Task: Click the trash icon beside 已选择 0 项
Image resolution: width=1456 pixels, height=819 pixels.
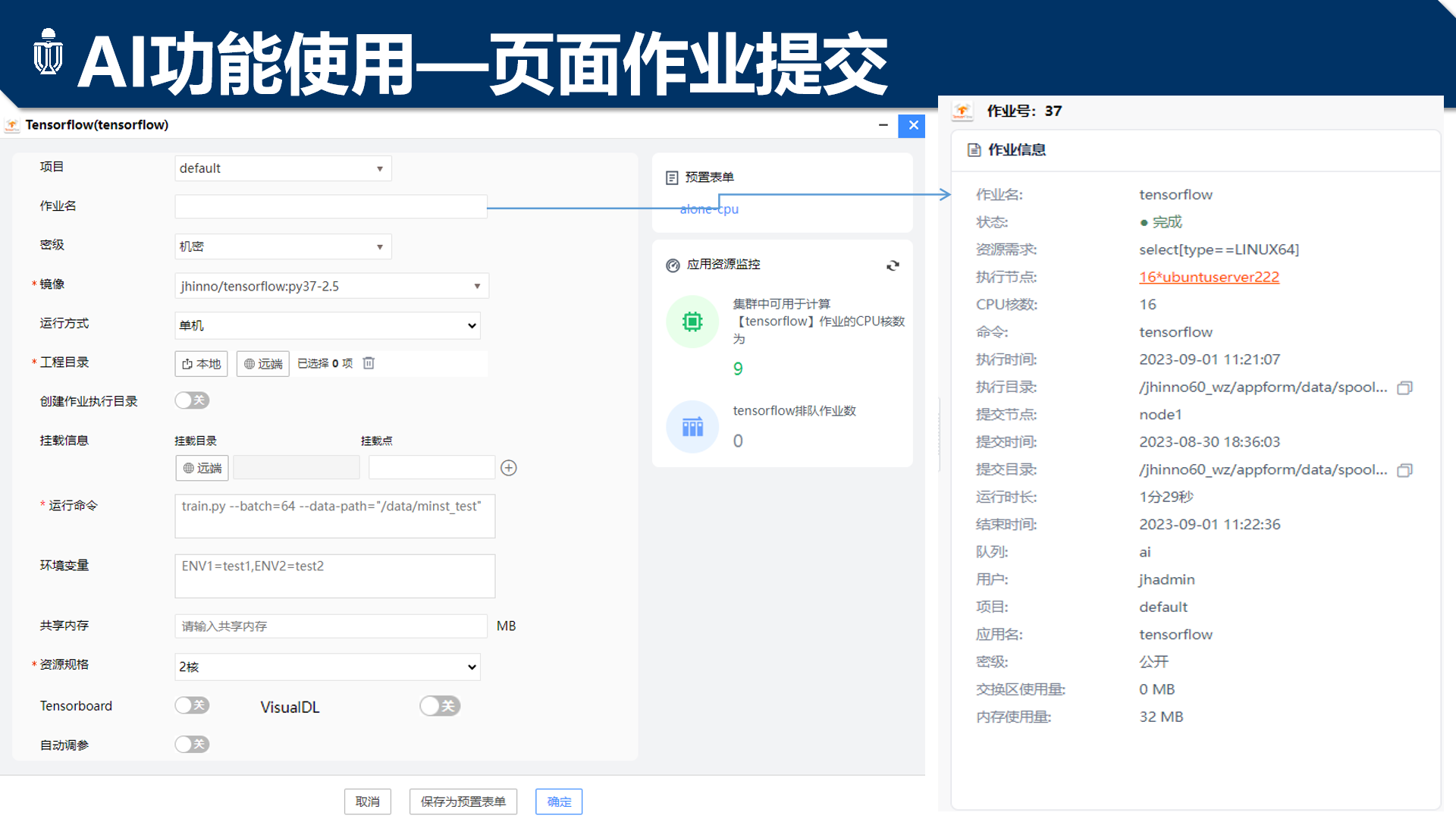Action: tap(369, 363)
